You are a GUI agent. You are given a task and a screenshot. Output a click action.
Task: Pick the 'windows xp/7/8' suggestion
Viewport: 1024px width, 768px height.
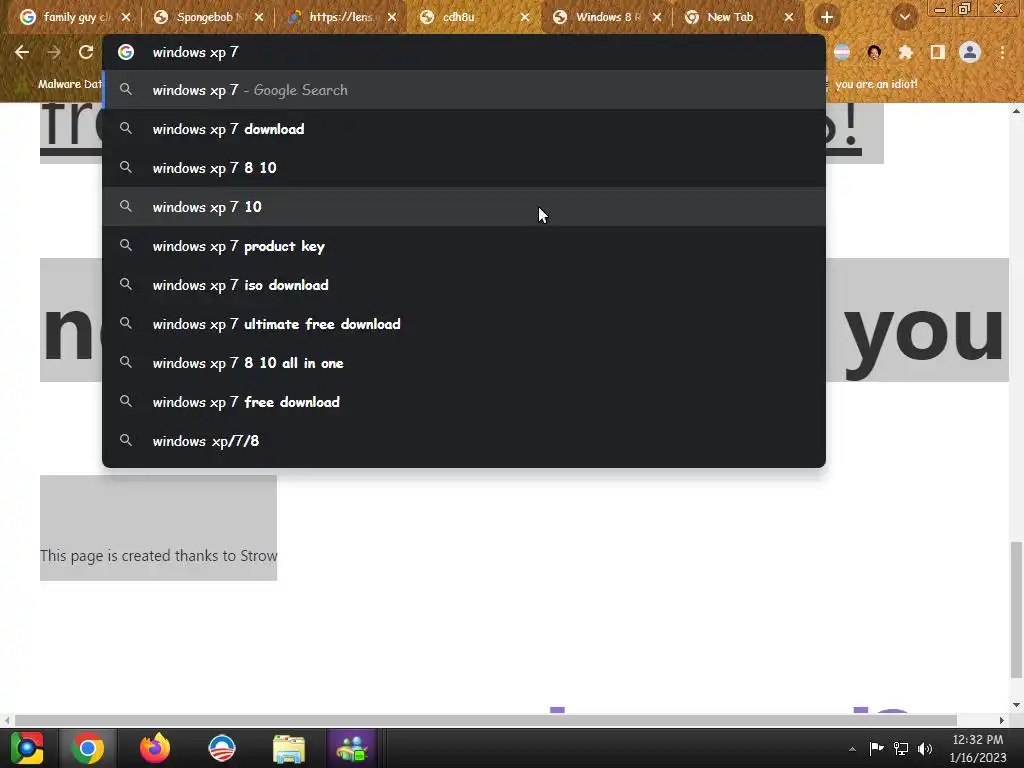[x=464, y=441]
